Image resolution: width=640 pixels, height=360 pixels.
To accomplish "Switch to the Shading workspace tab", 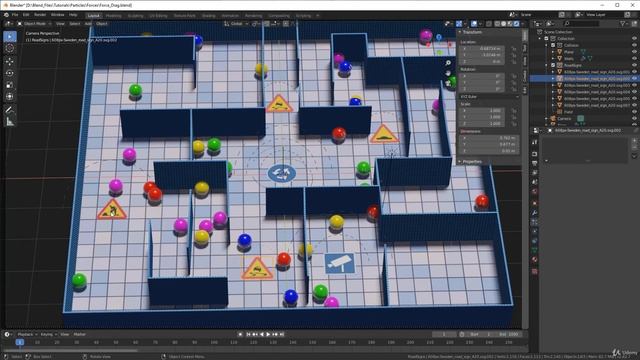I will [x=209, y=16].
